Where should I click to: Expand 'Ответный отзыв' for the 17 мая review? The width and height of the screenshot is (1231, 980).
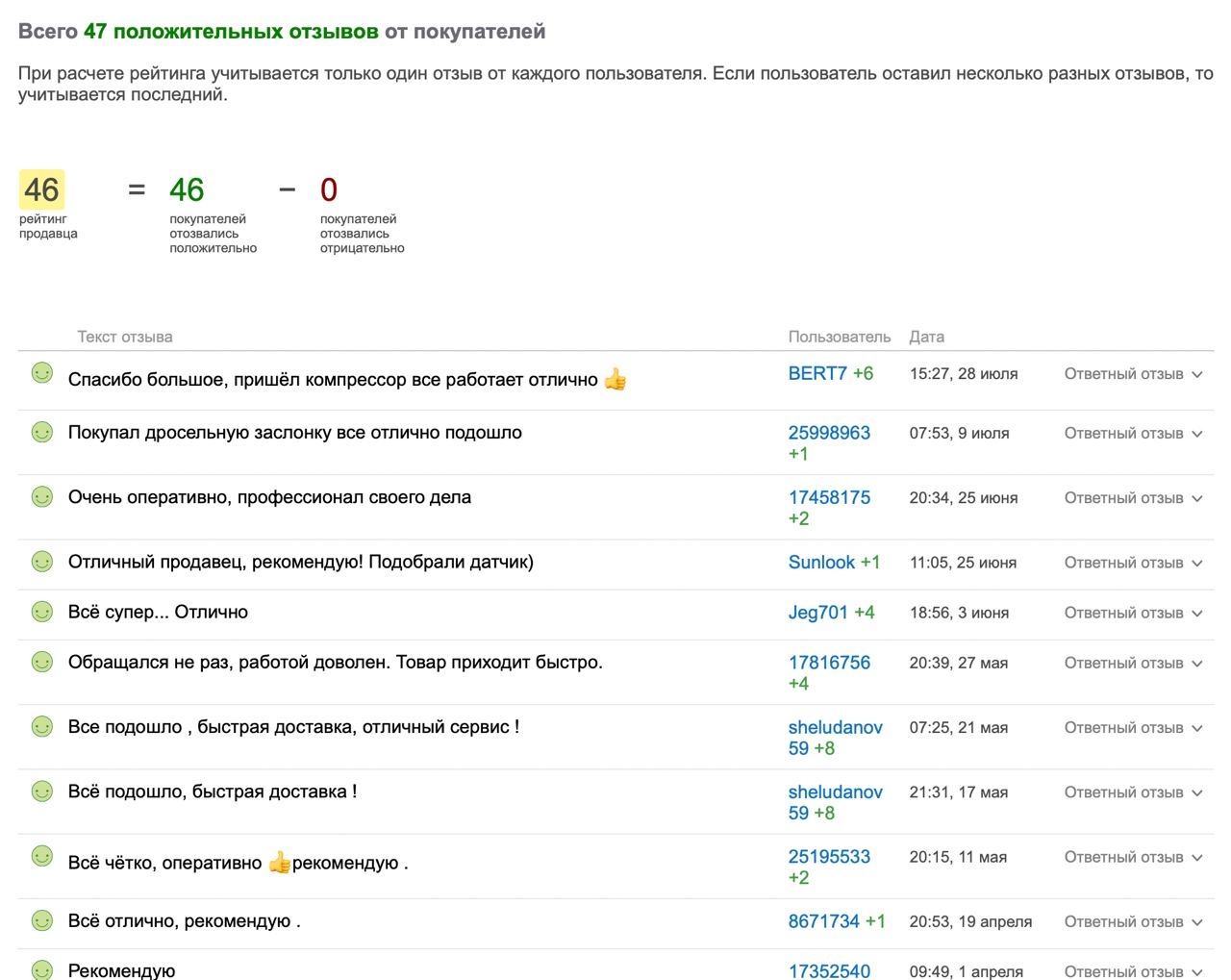tap(1133, 792)
